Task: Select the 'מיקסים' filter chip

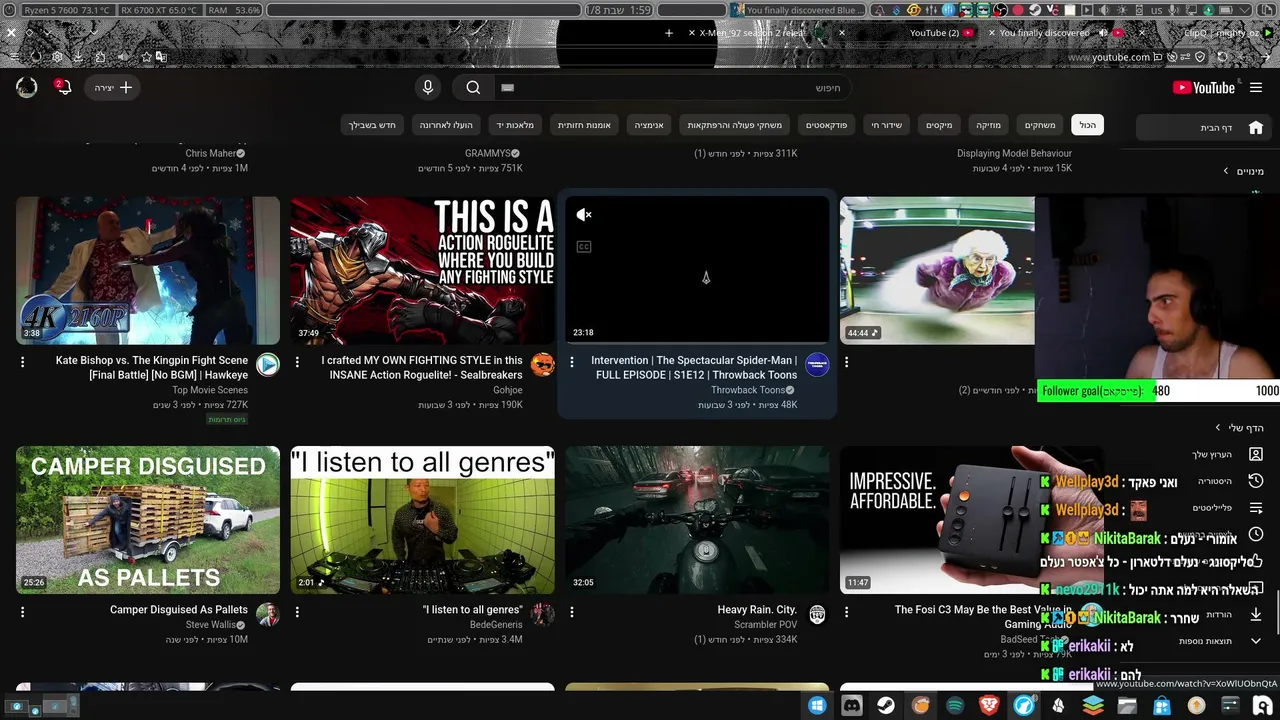Action: coord(939,125)
